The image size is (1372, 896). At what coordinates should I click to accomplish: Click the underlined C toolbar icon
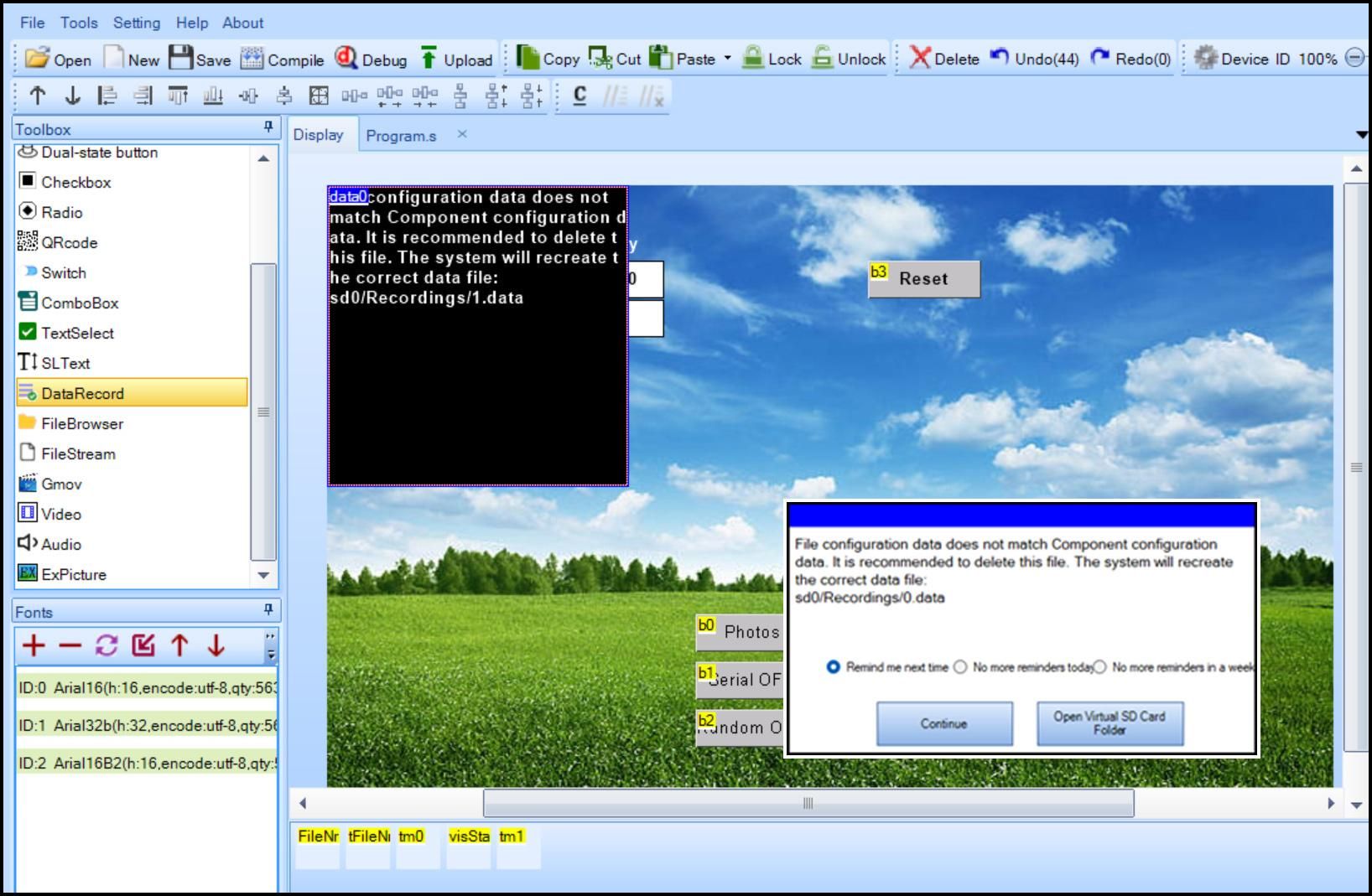click(579, 96)
